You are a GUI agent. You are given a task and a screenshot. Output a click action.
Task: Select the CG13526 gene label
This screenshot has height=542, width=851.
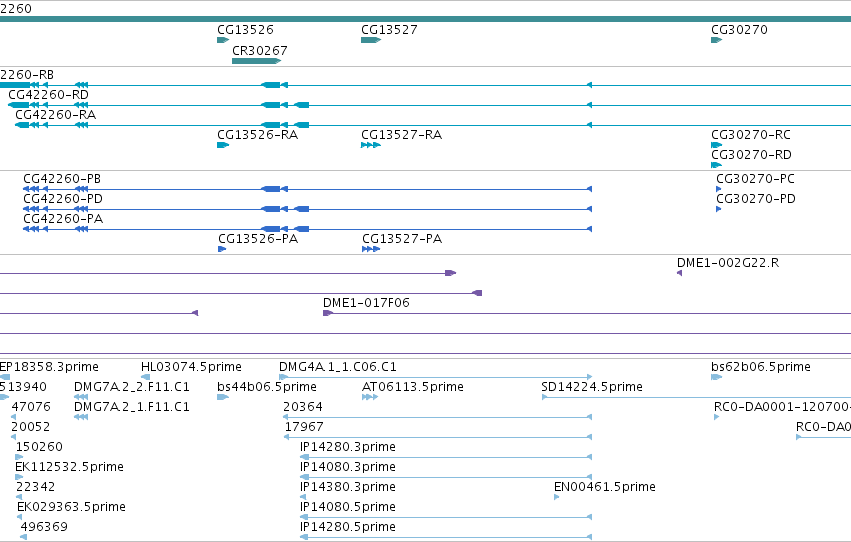click(245, 30)
